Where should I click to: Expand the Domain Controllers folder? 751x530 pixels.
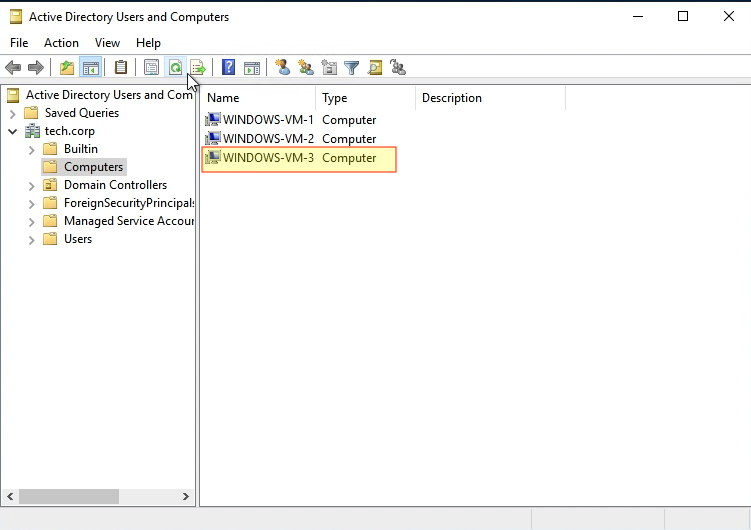click(x=31, y=185)
